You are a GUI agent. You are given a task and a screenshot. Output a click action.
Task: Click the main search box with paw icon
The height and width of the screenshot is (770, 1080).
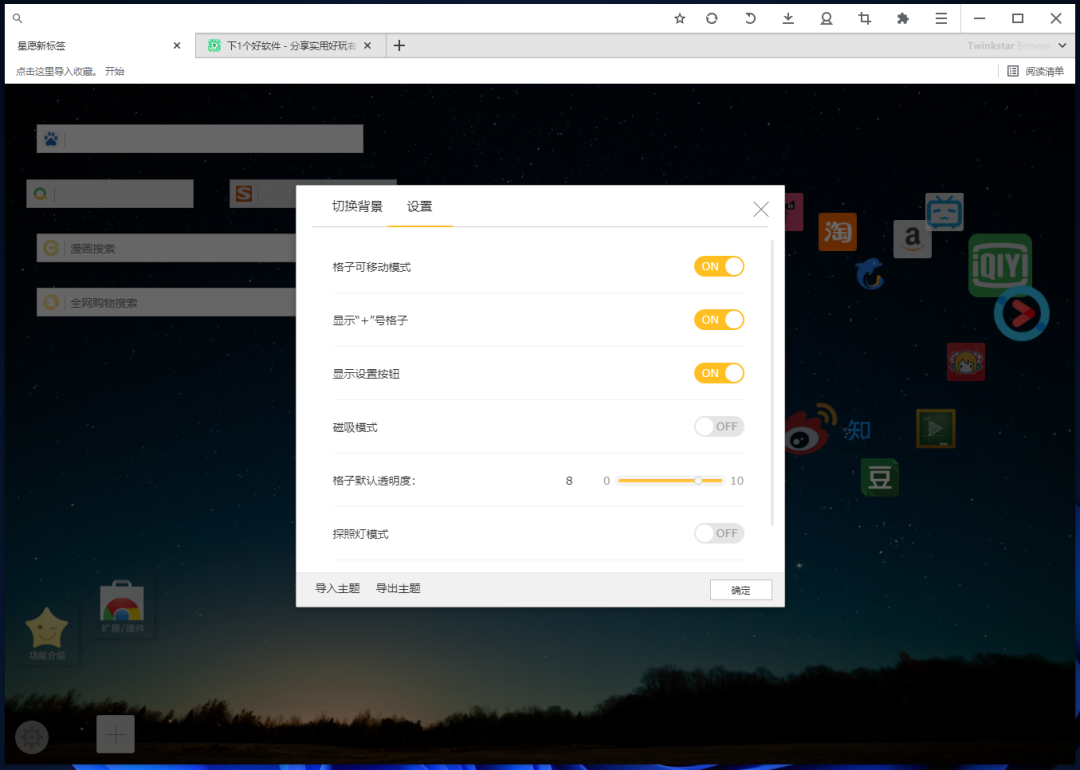coord(199,138)
